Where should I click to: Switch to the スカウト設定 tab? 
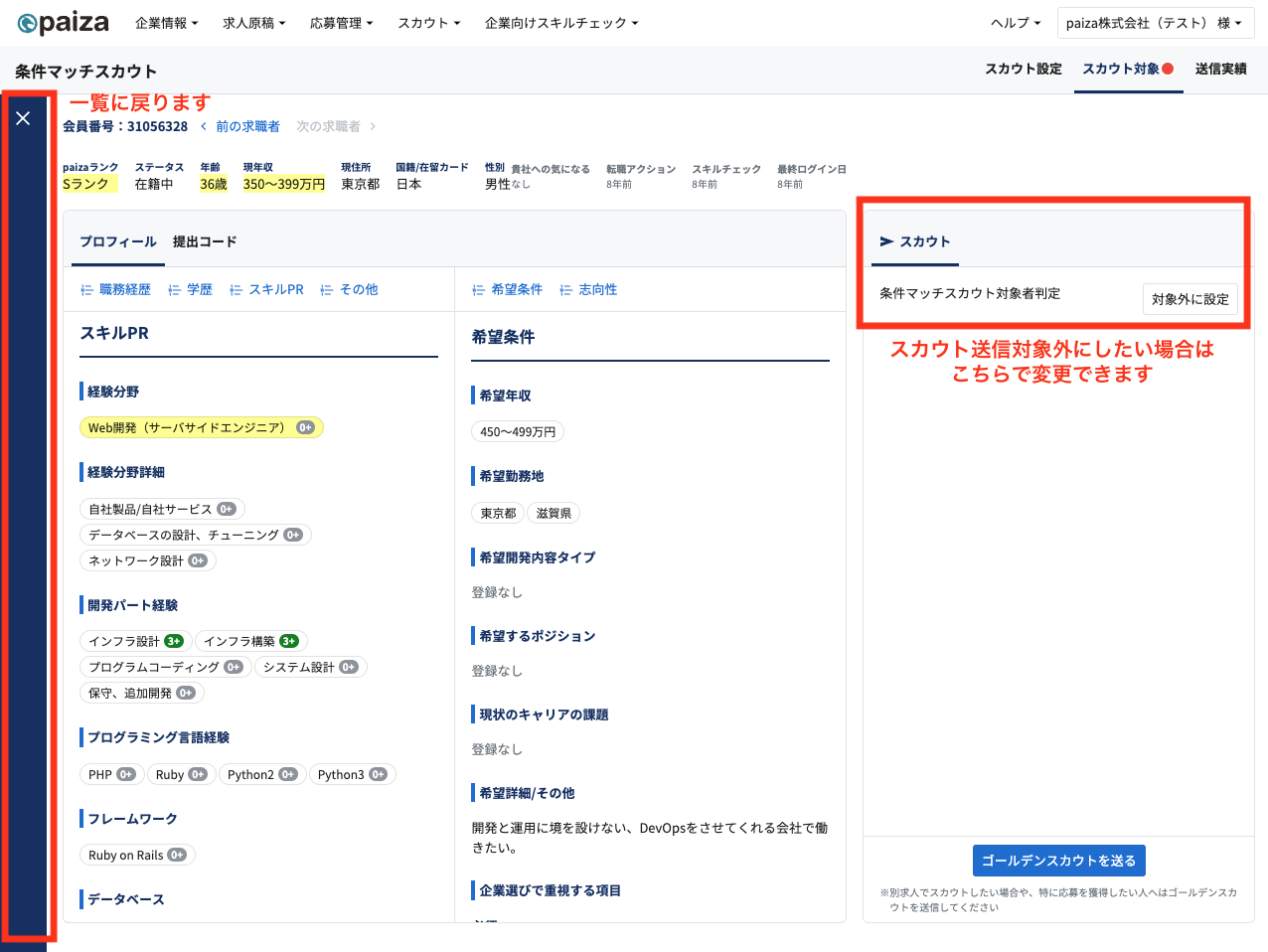point(1024,69)
